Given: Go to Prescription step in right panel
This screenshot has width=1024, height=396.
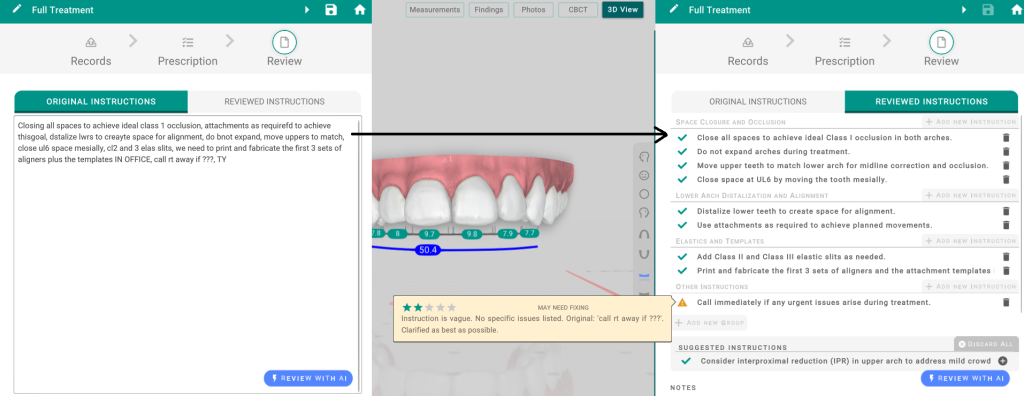Looking at the screenshot, I should click(x=844, y=50).
